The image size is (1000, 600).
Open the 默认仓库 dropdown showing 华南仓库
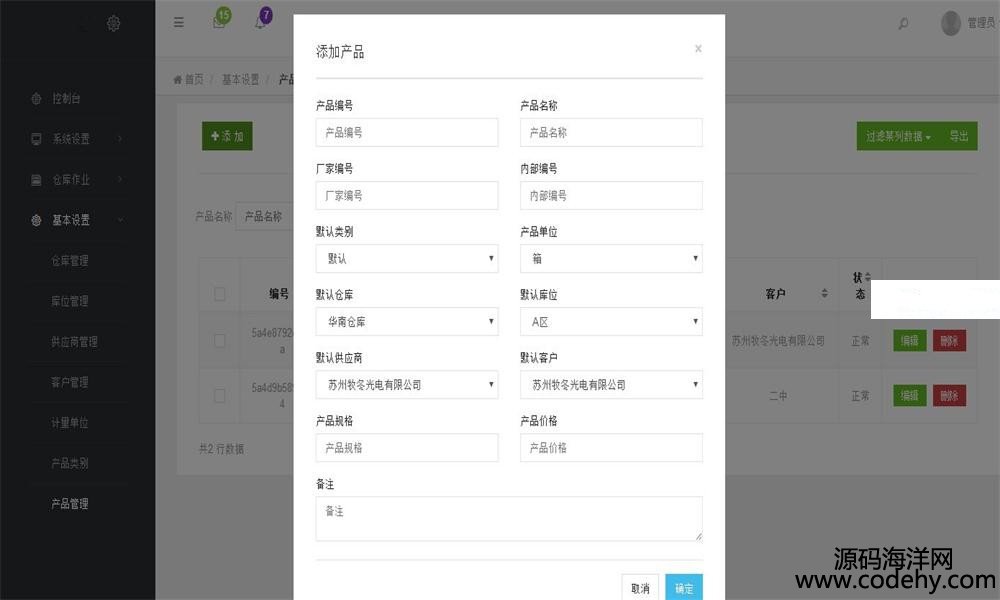406,322
